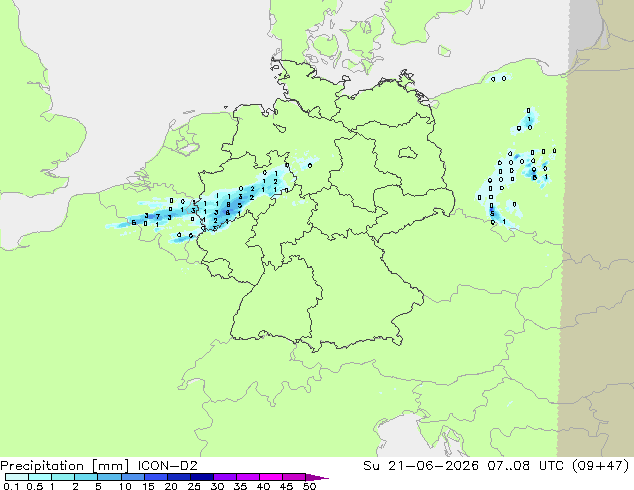Click the '7' precipitation value over Belgium
634x490 pixels.
point(158,217)
